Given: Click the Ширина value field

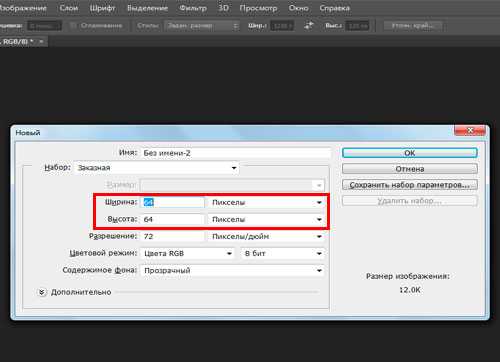Looking at the screenshot, I should tap(172, 202).
